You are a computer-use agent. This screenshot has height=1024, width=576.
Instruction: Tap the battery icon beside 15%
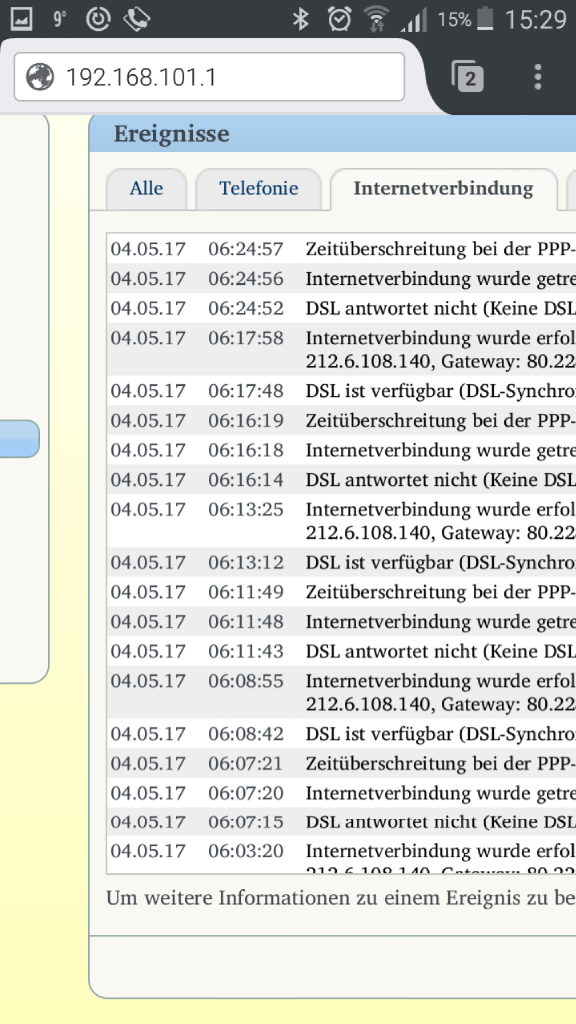(485, 19)
